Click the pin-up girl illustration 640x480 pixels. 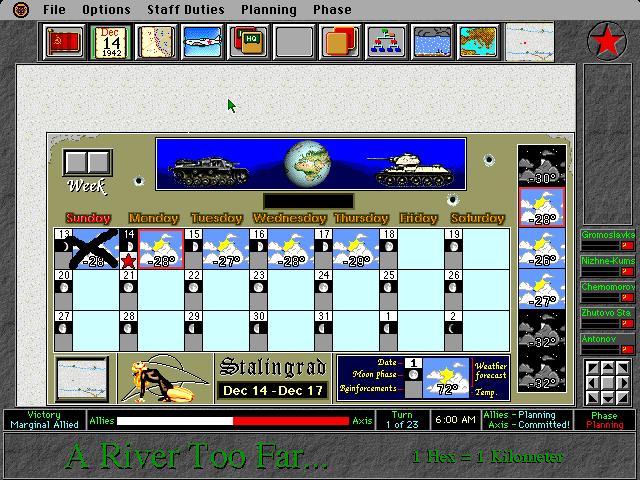(x=165, y=379)
